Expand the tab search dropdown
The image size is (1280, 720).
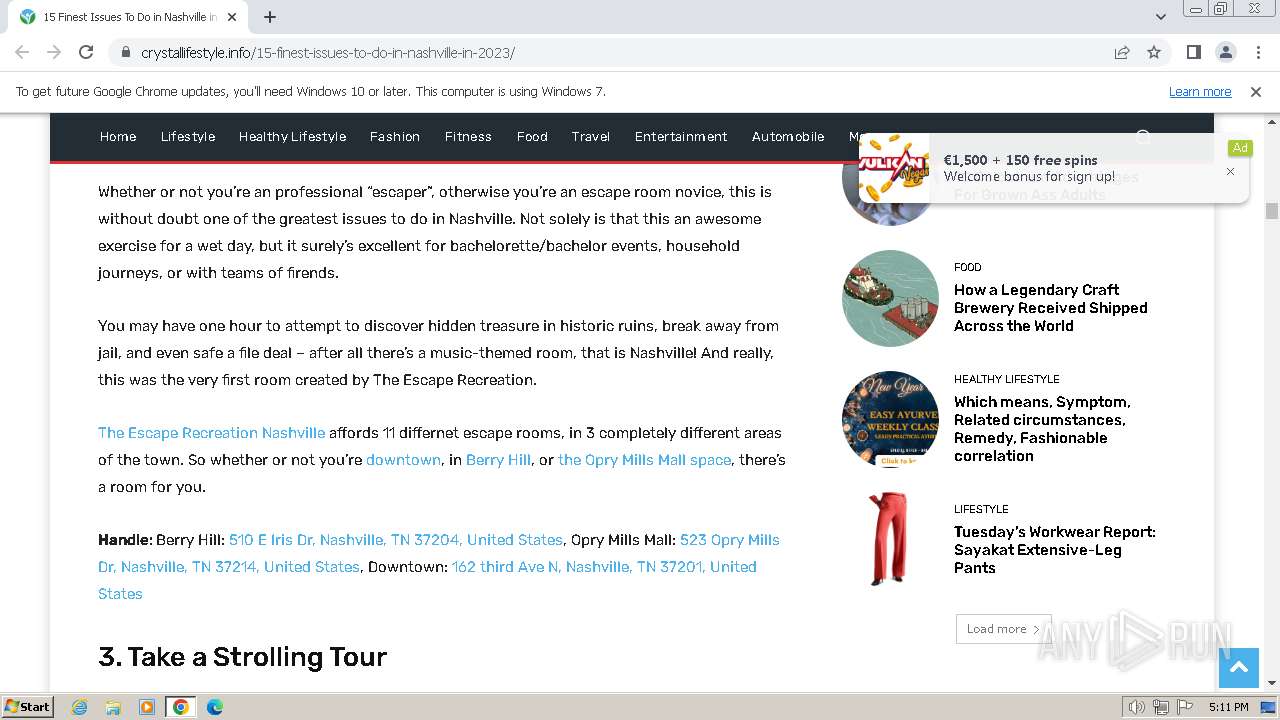point(1161,17)
